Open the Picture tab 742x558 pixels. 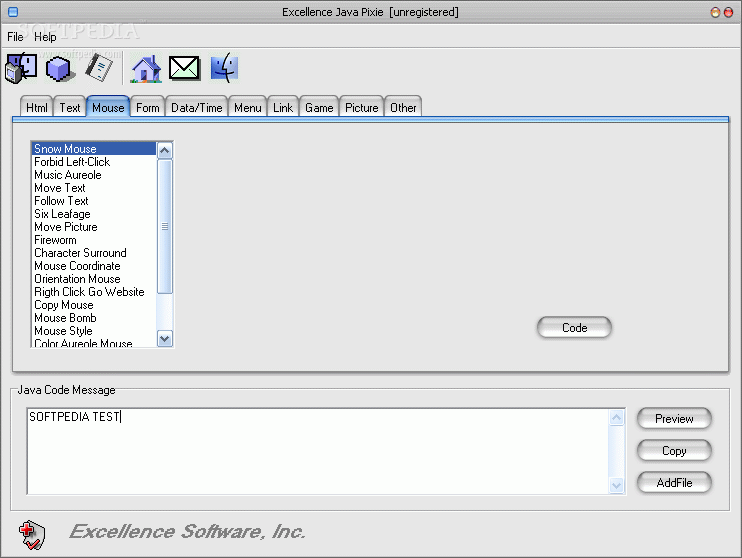pos(362,107)
